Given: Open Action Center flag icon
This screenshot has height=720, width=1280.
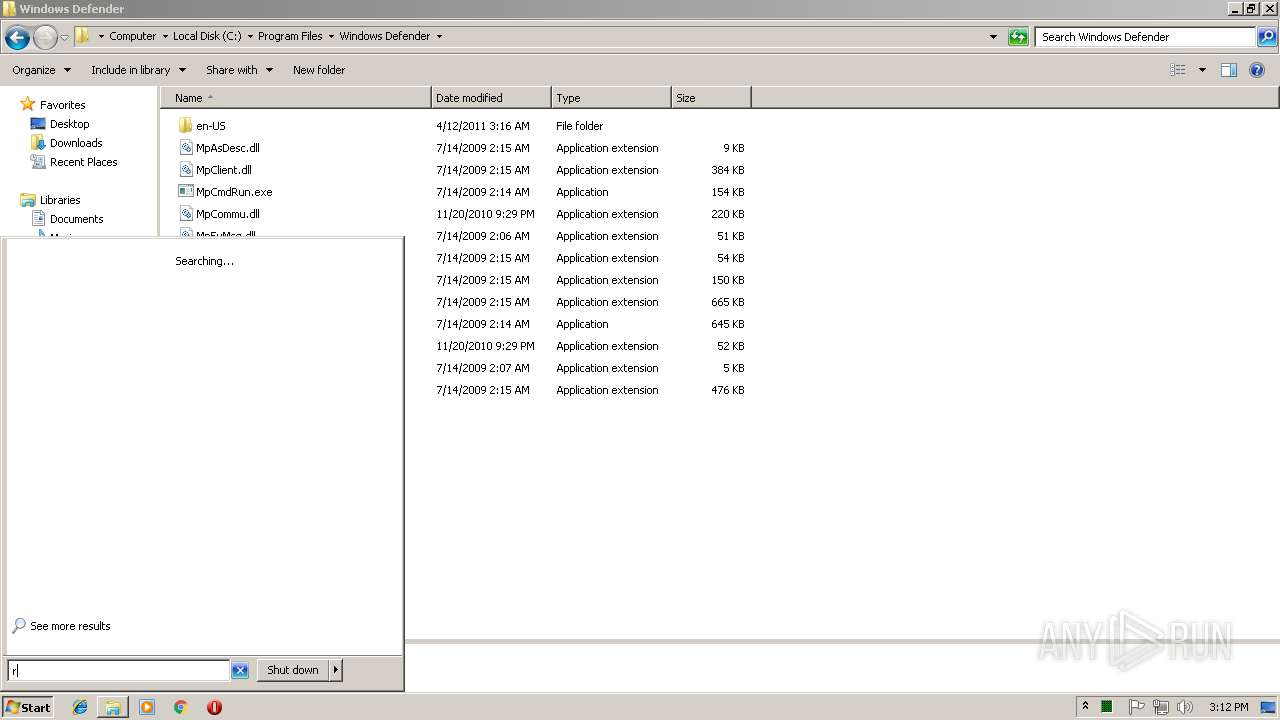Looking at the screenshot, I should point(1136,707).
